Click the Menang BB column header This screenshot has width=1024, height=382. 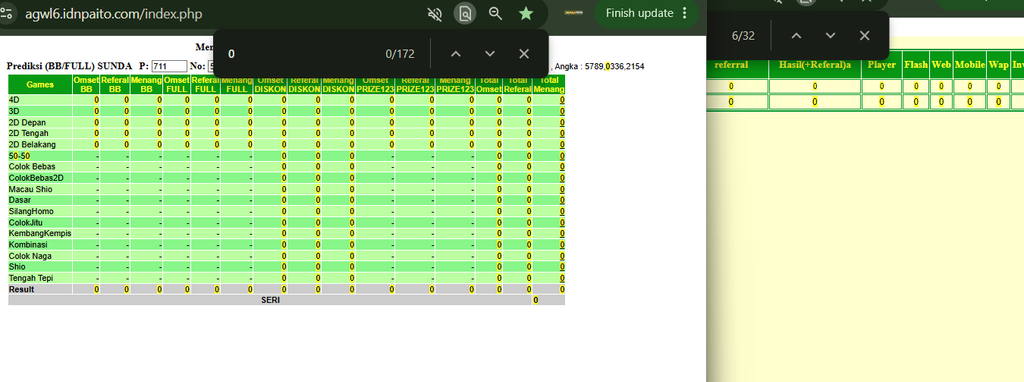[x=146, y=84]
